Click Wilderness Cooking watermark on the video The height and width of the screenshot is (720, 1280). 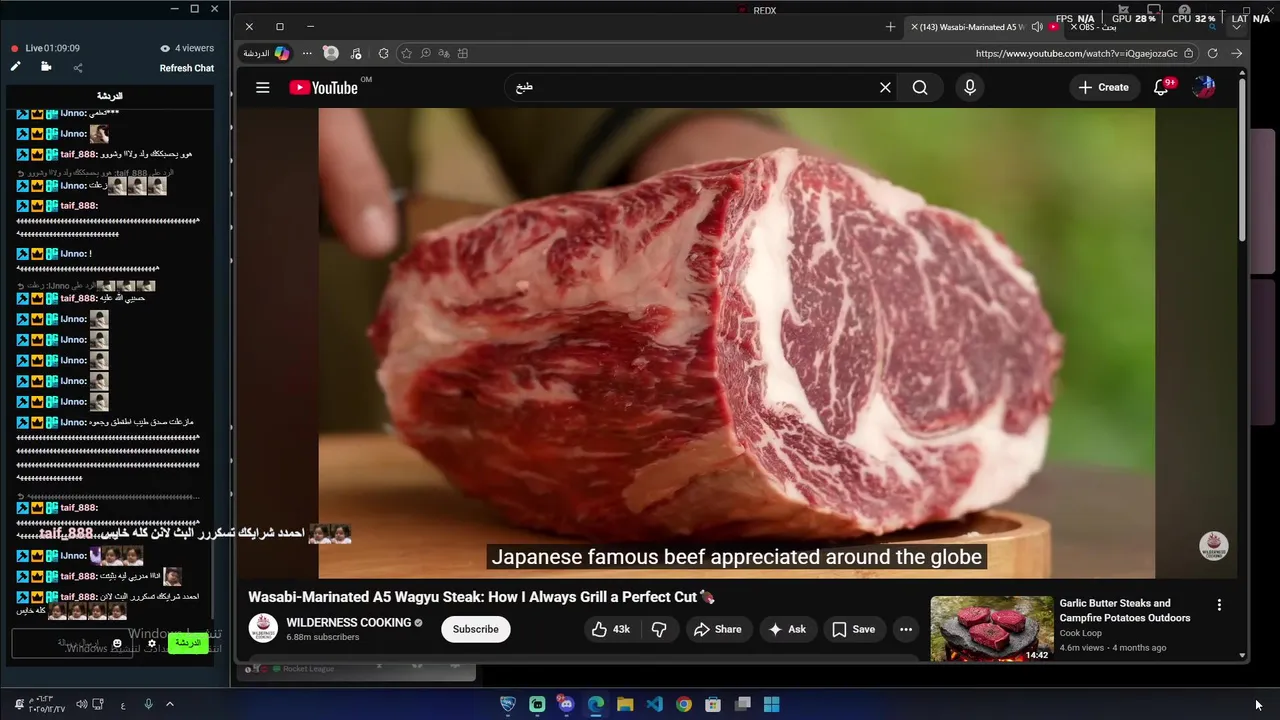[x=1213, y=546]
